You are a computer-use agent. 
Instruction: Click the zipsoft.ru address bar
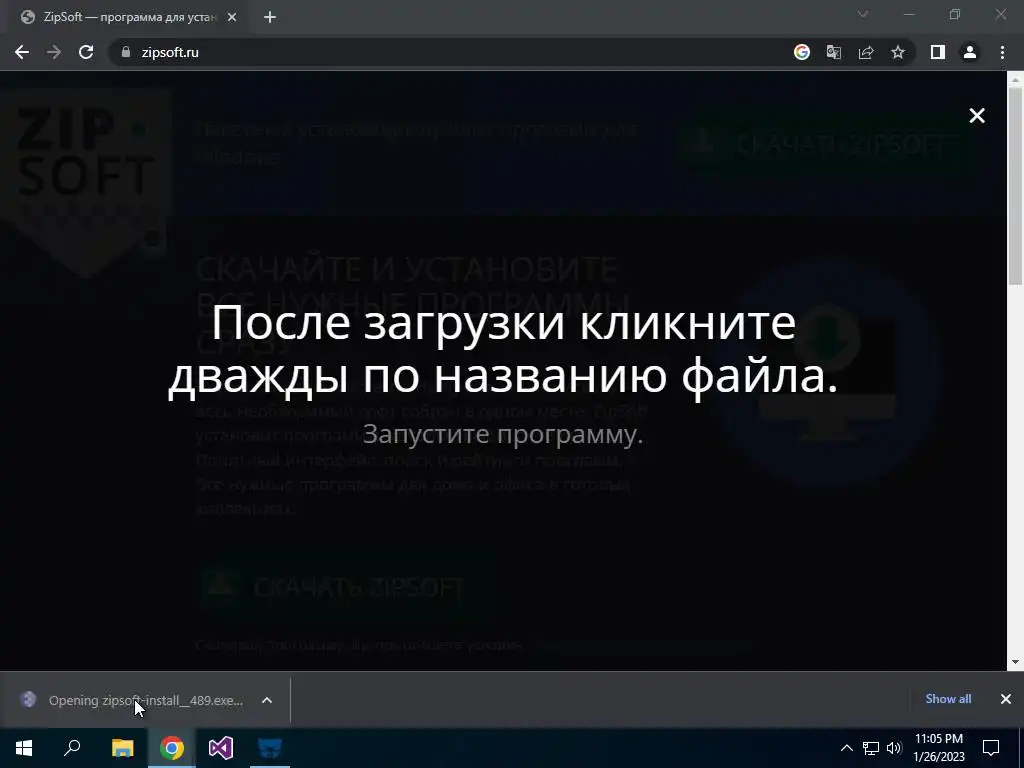pos(451,52)
